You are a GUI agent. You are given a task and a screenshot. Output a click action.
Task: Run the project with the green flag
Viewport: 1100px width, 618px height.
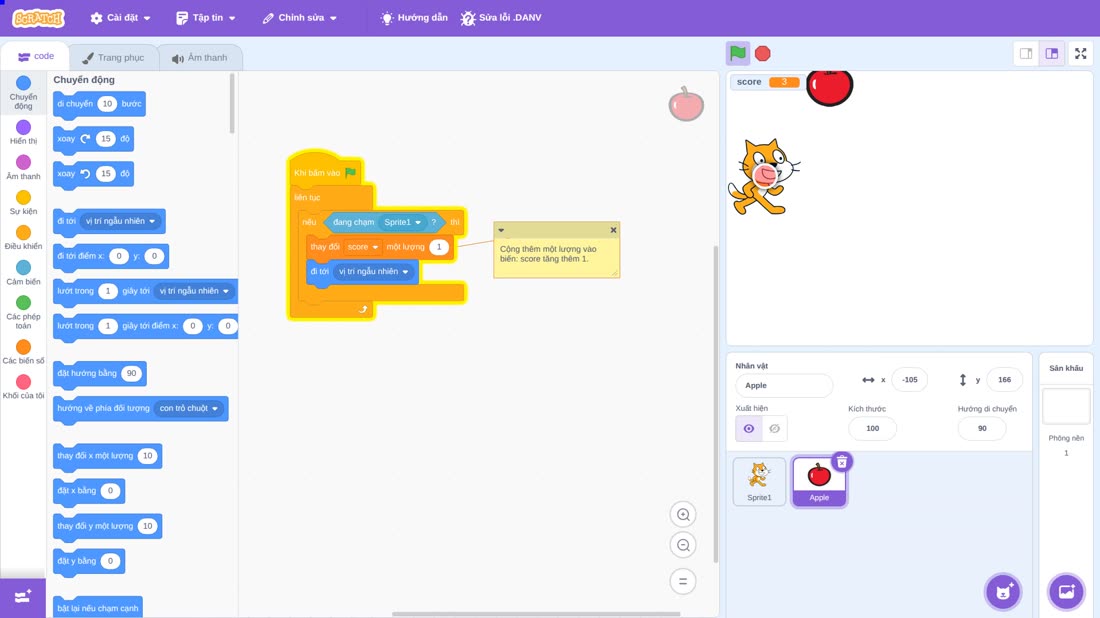click(x=737, y=53)
